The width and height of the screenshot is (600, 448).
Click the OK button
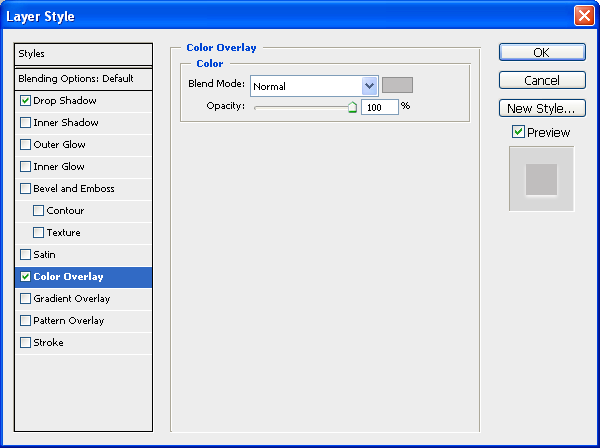542,52
